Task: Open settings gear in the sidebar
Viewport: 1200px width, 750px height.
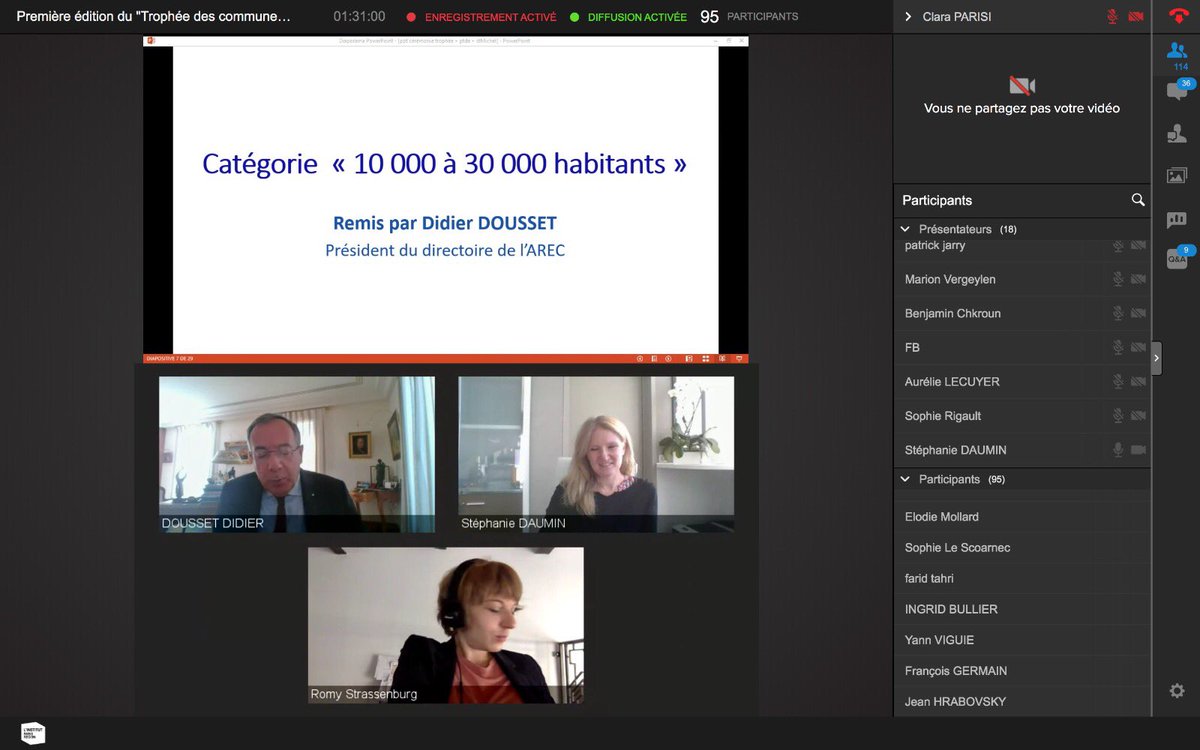Action: point(1177,691)
